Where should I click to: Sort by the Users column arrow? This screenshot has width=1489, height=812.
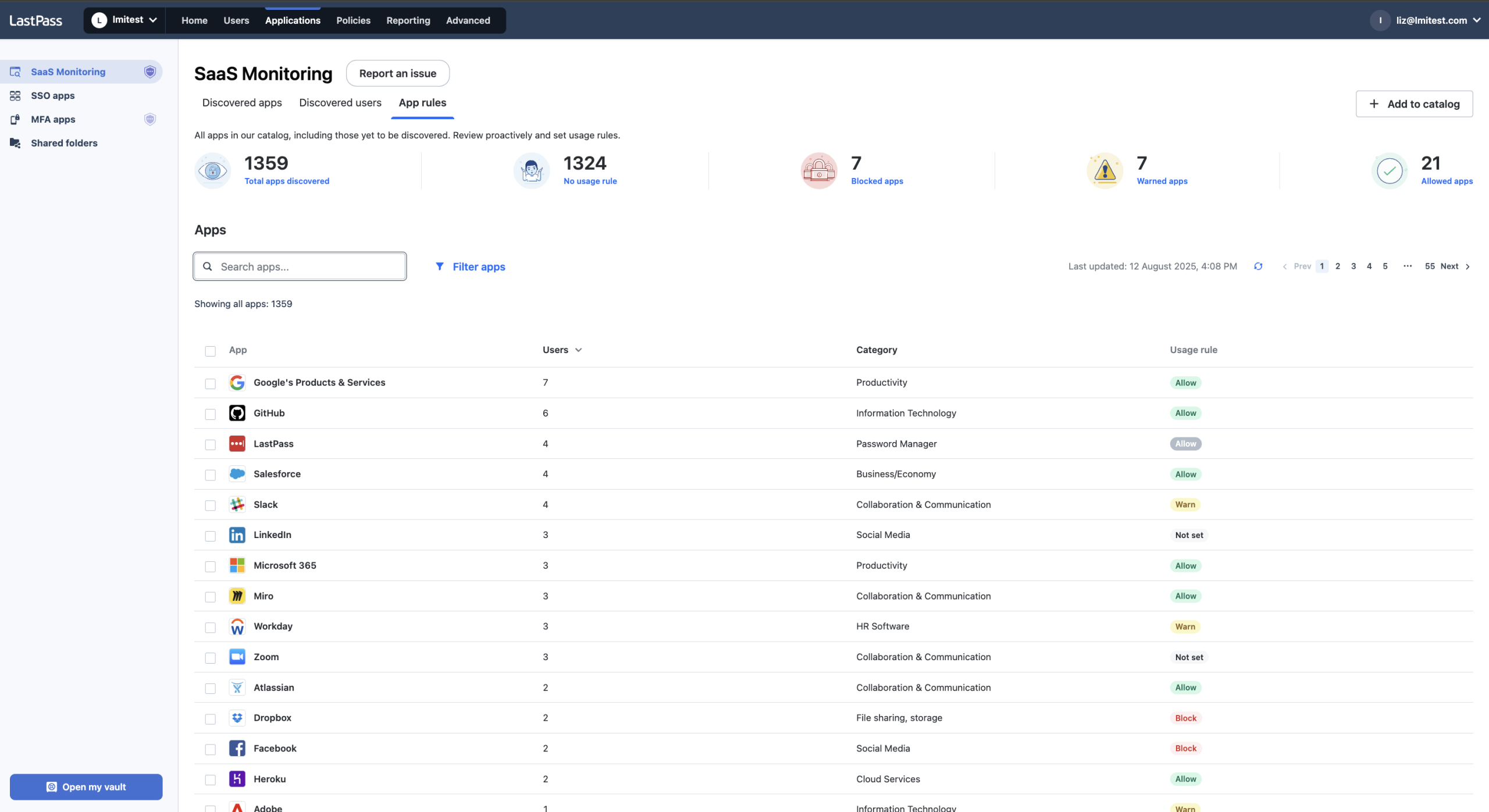coord(578,350)
